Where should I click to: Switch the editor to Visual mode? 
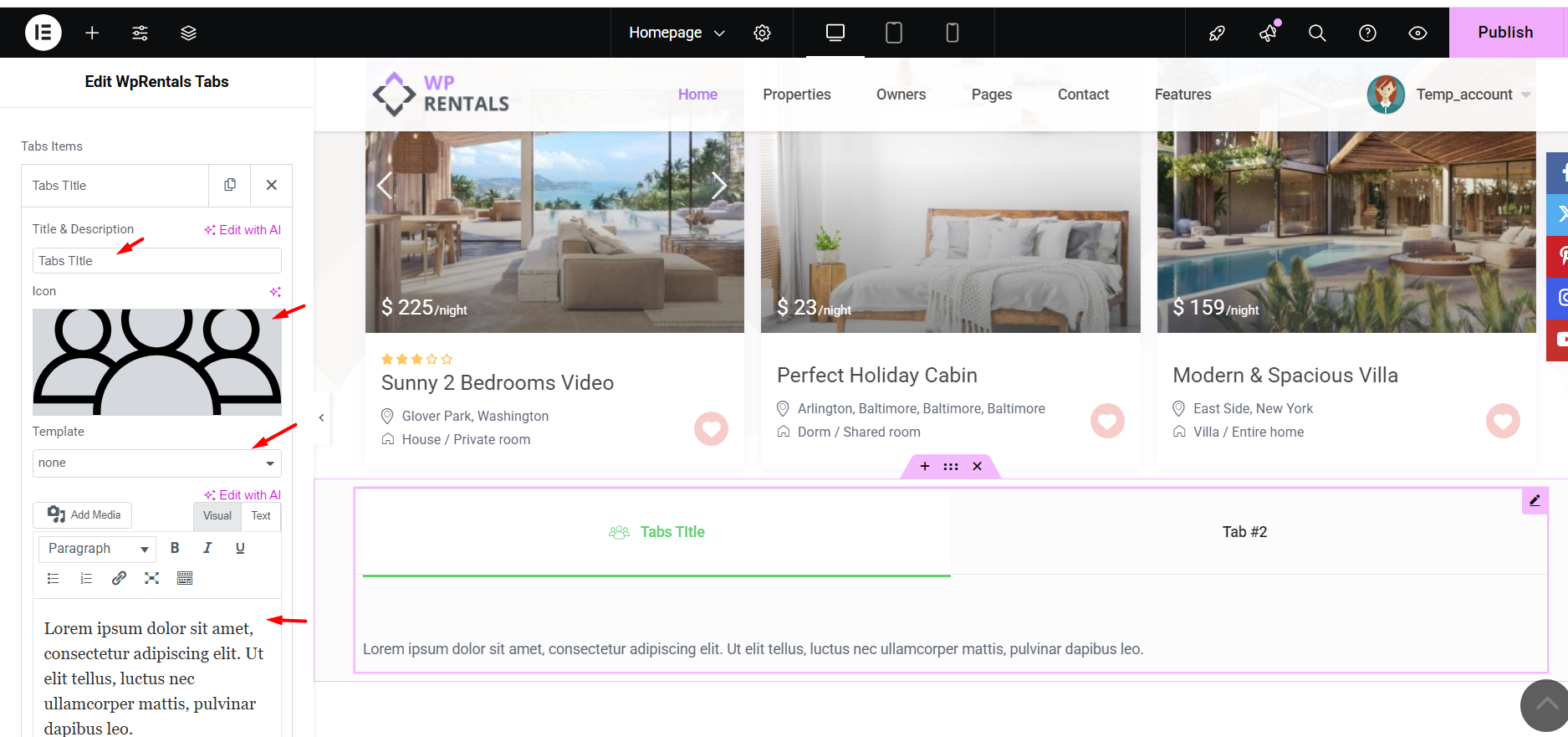(x=217, y=515)
